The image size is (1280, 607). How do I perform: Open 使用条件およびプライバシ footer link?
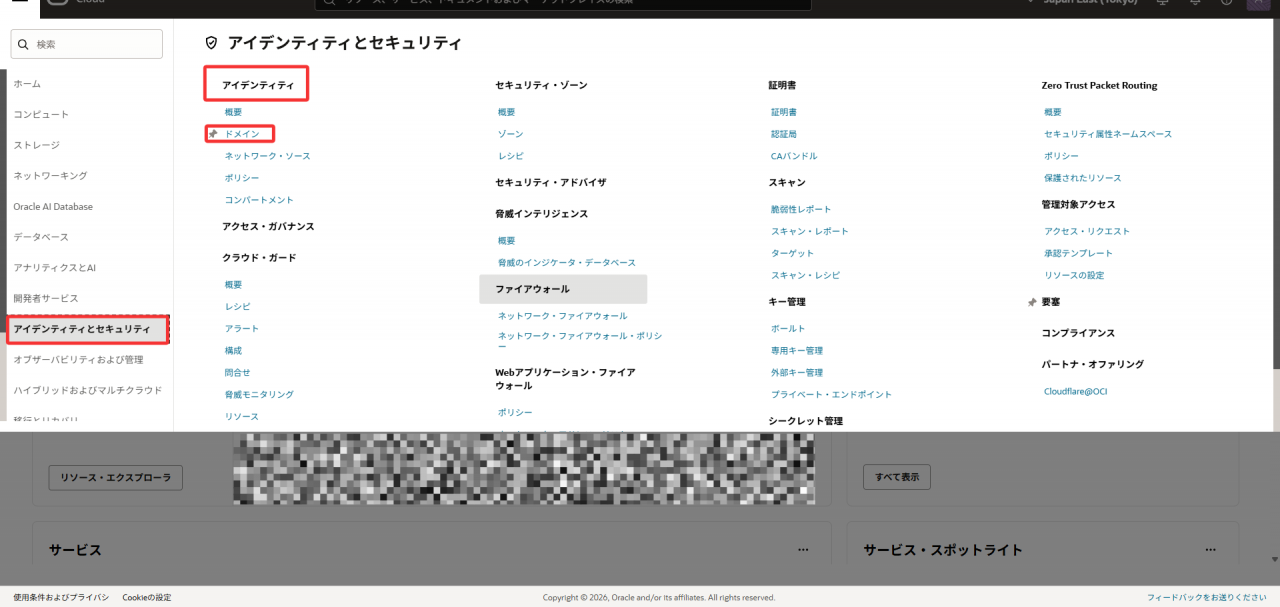(61, 598)
